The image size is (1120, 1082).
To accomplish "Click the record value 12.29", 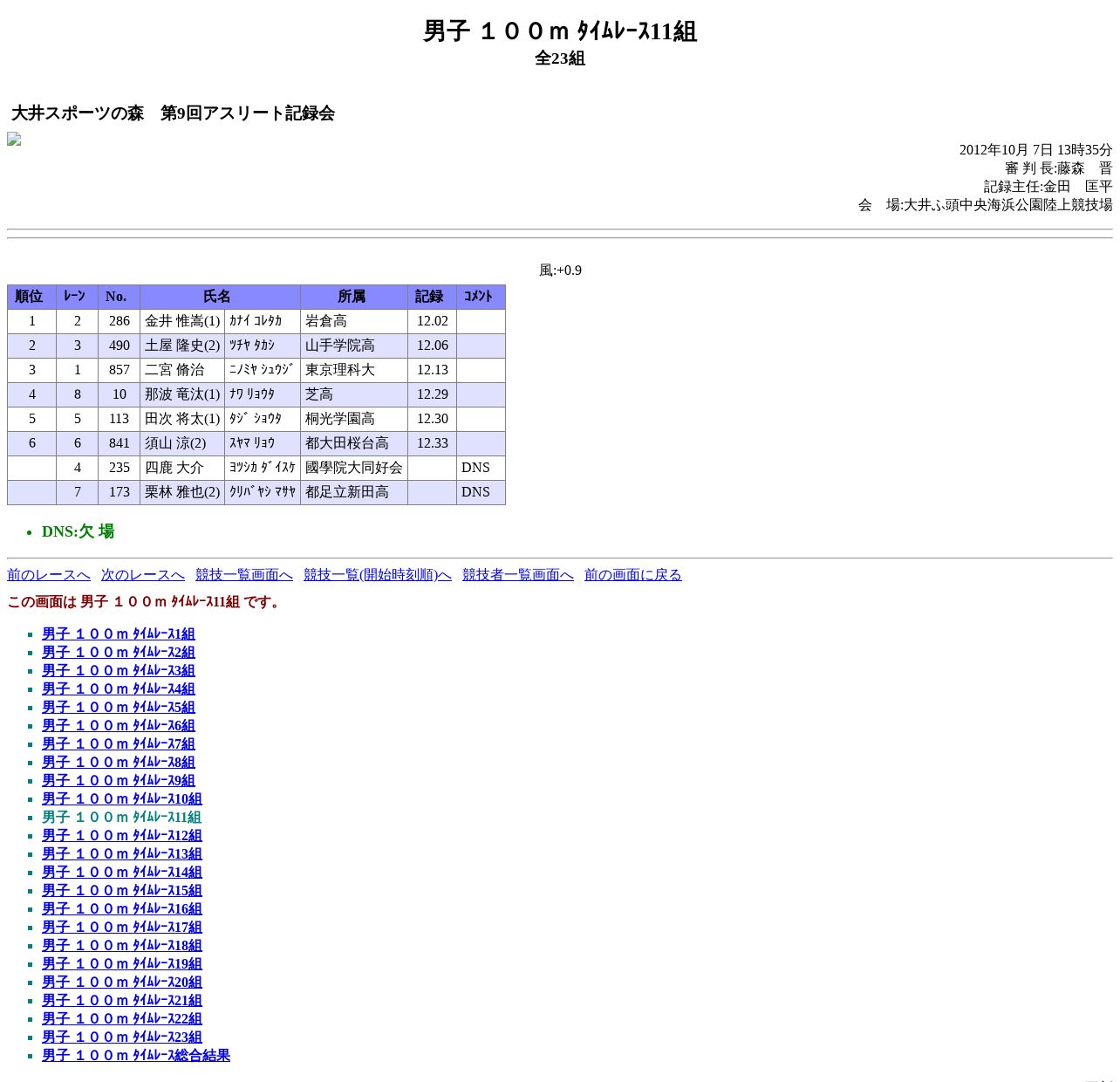I will pyautogui.click(x=432, y=394).
